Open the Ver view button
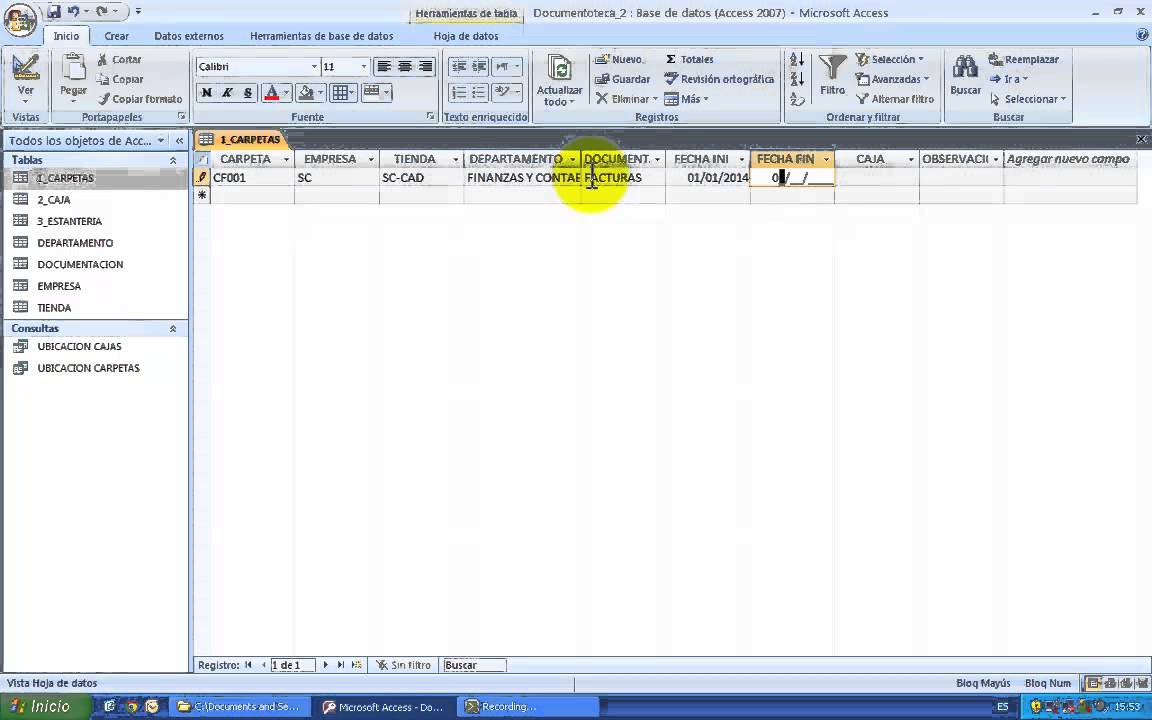 tap(26, 78)
